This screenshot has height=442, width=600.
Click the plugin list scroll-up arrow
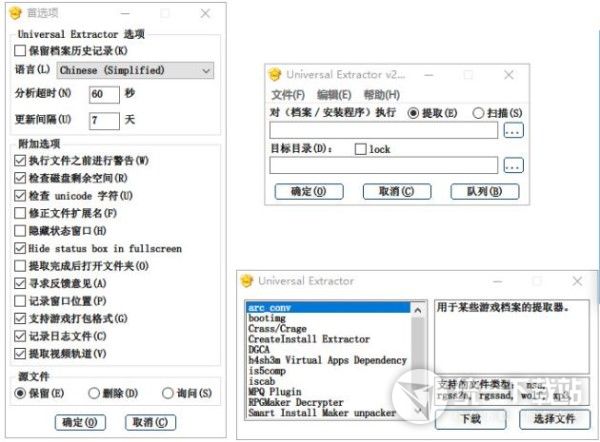pos(418,310)
